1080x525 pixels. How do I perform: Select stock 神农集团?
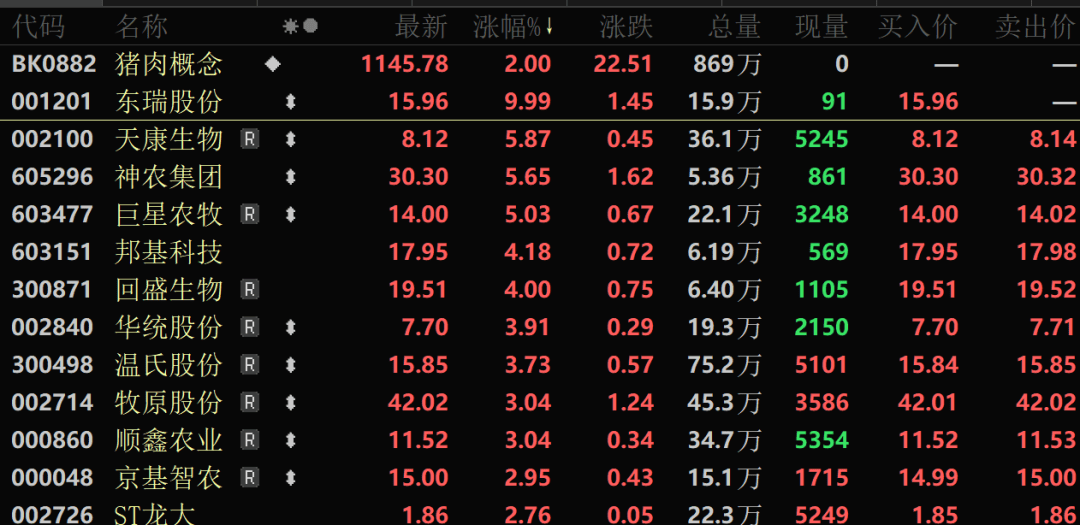[169, 178]
